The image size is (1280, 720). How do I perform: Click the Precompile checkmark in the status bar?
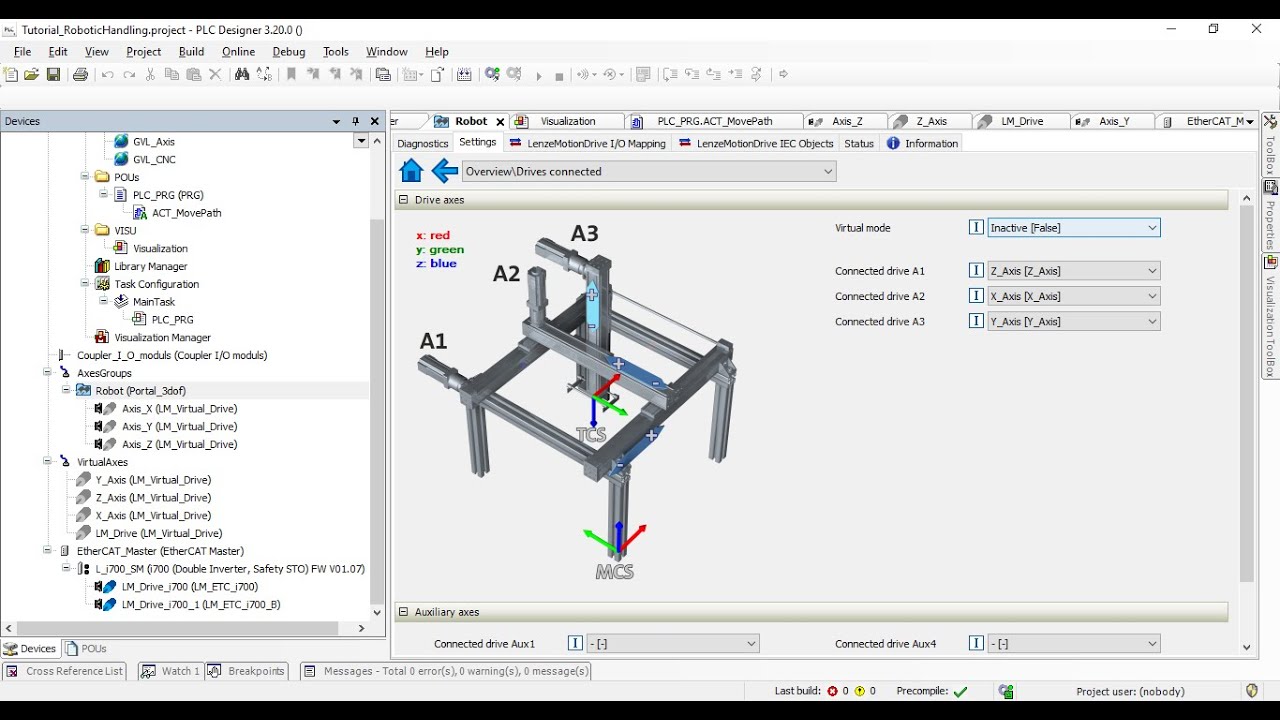click(x=961, y=691)
